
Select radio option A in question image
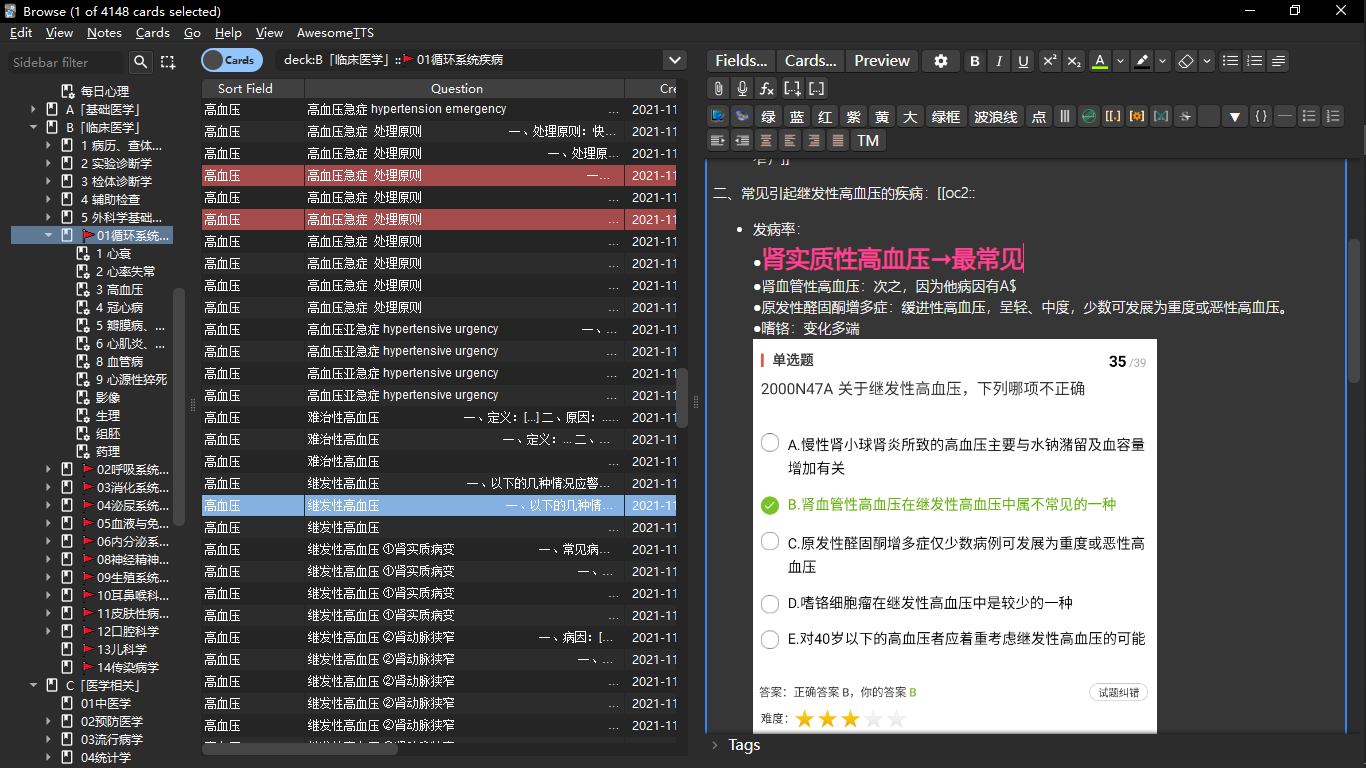tap(770, 443)
